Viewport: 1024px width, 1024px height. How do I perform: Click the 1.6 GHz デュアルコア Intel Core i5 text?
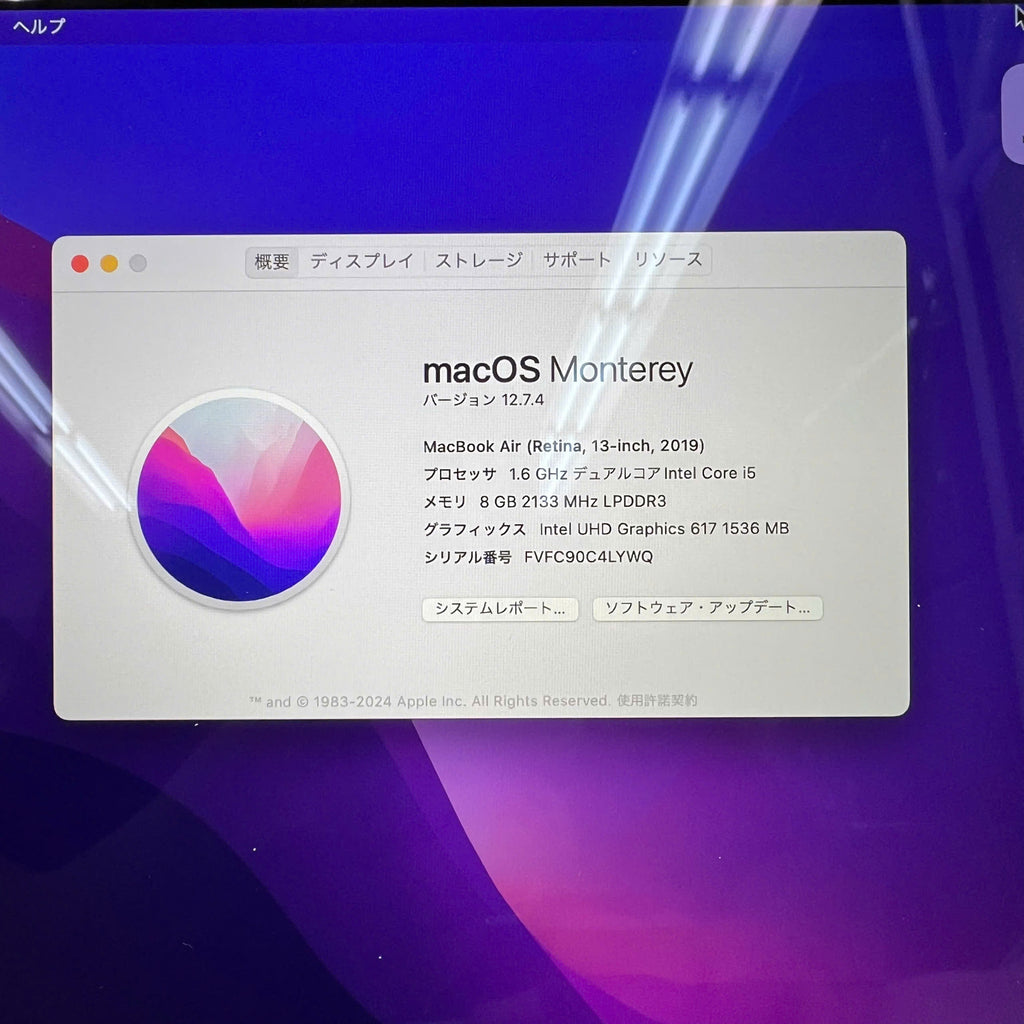point(632,473)
